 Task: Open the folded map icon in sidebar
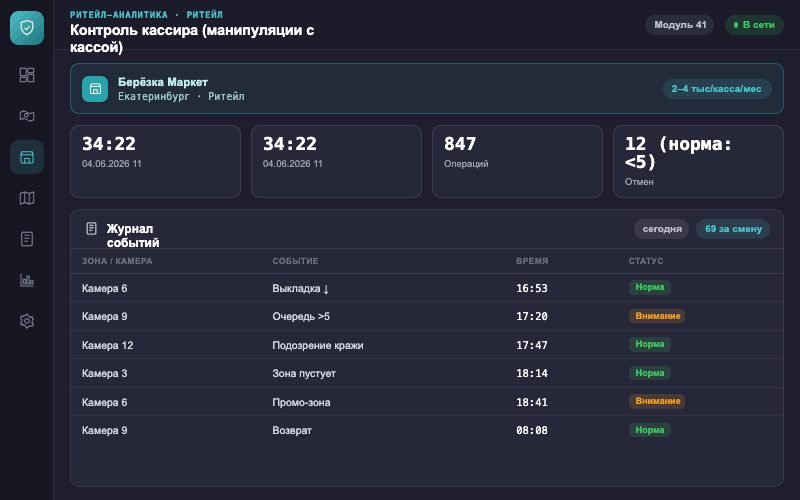27,198
